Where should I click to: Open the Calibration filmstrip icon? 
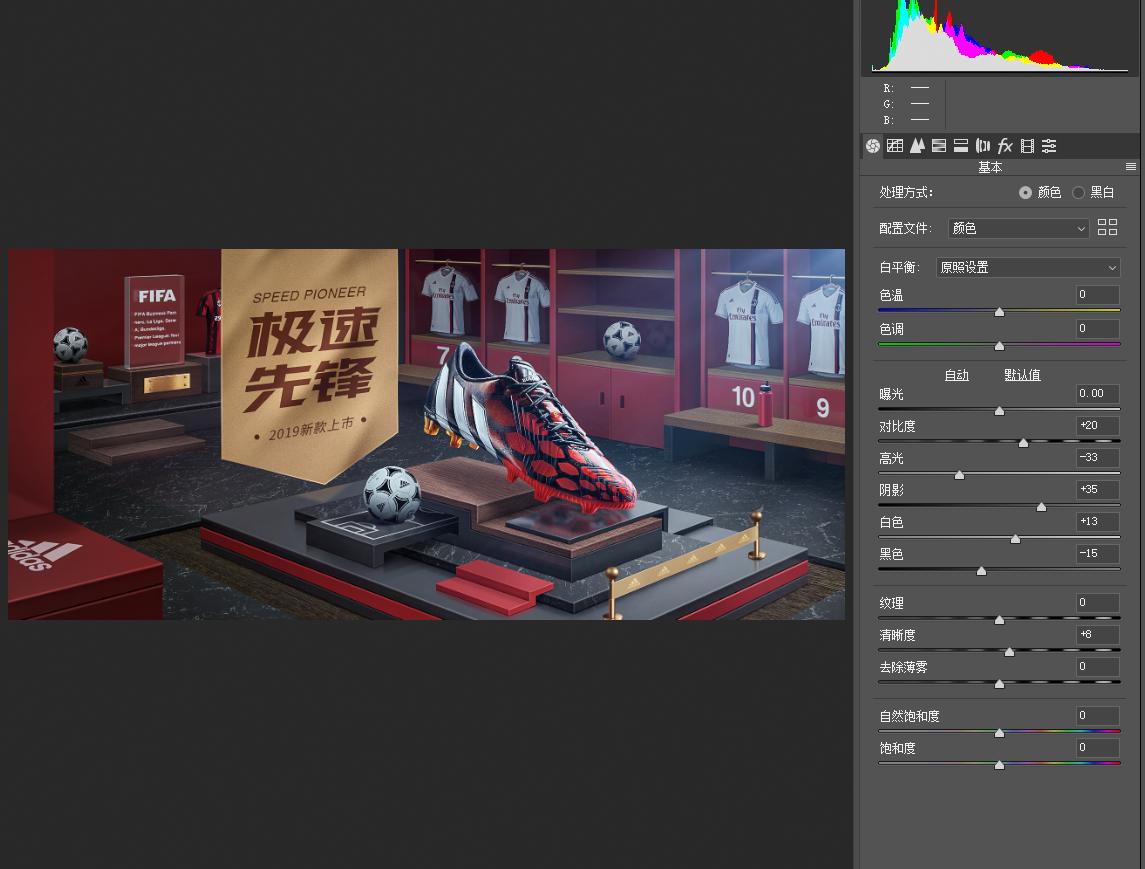coord(1027,146)
